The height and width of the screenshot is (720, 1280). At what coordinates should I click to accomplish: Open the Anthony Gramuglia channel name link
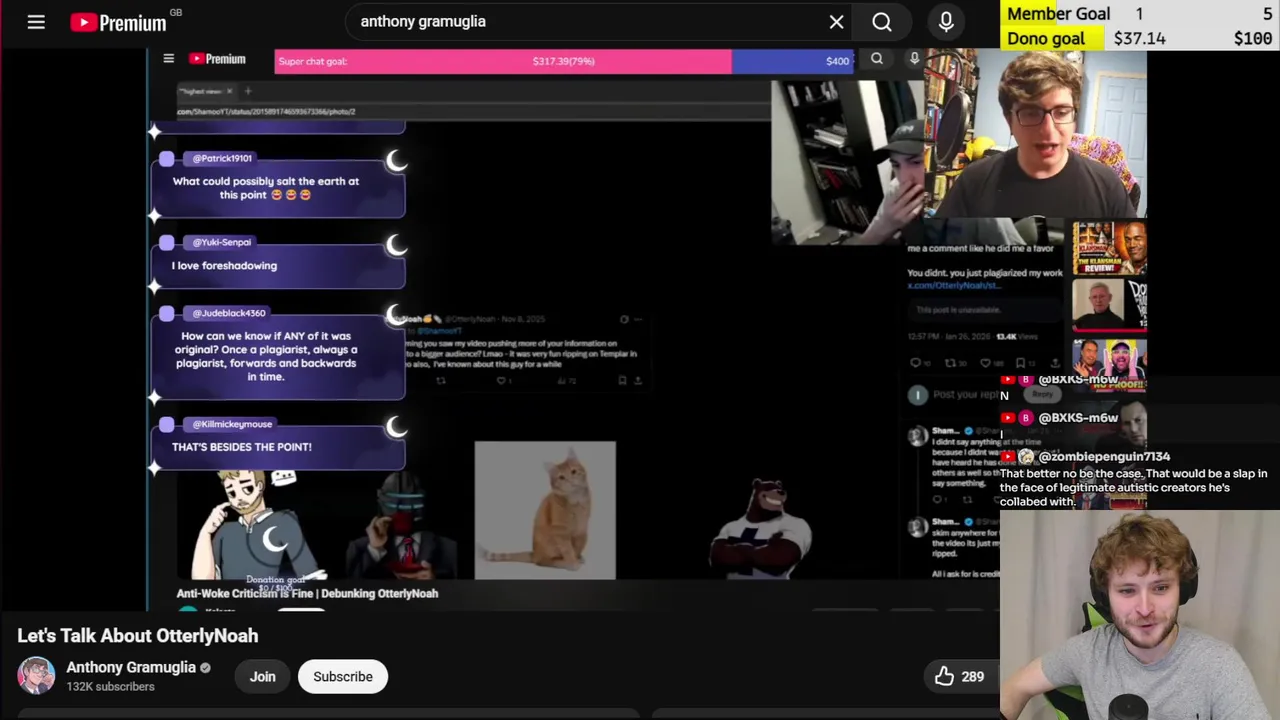[x=131, y=667]
